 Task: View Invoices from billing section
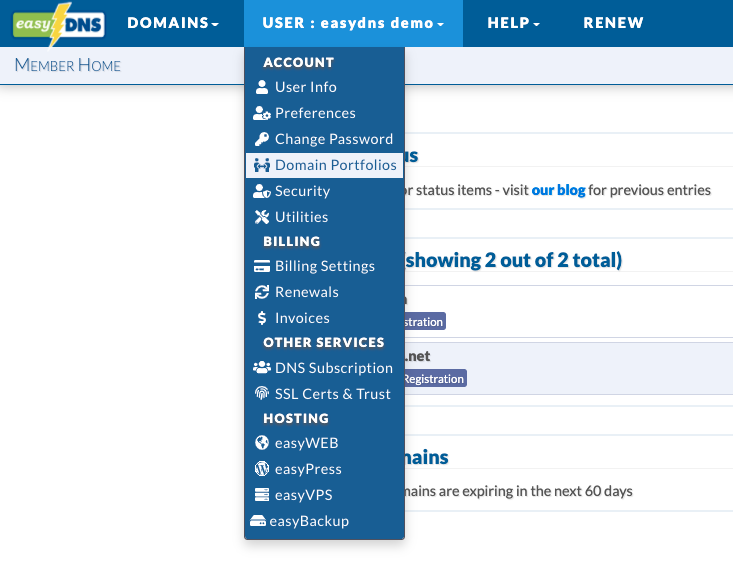pyautogui.click(x=324, y=318)
